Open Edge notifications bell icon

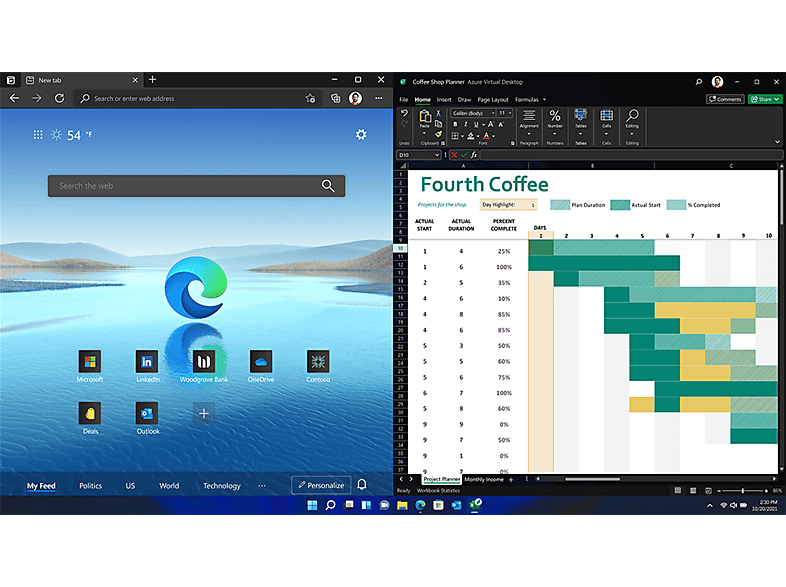(x=361, y=484)
